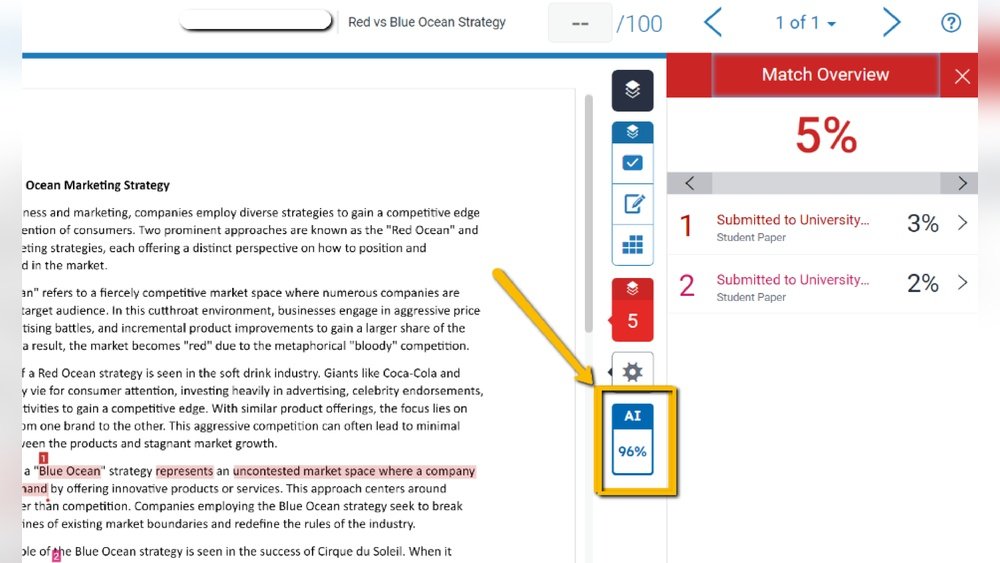Click the 'Ocean Marketing Strategy' heading

tap(98, 186)
